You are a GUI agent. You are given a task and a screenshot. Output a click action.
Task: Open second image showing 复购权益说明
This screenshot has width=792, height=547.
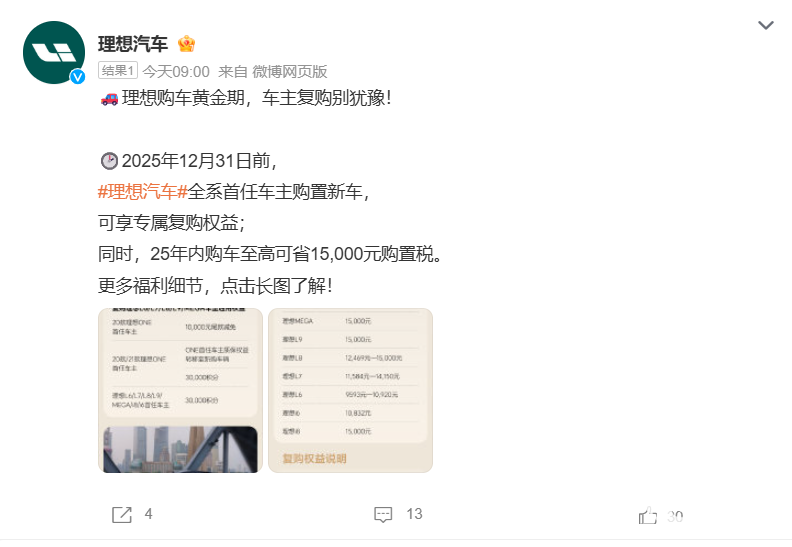351,390
